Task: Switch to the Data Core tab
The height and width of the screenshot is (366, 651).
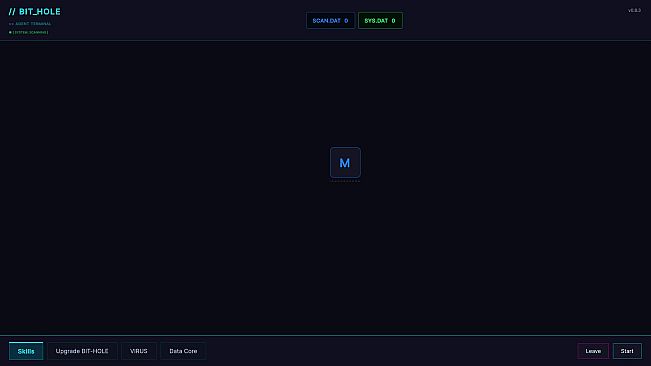Action: point(183,351)
